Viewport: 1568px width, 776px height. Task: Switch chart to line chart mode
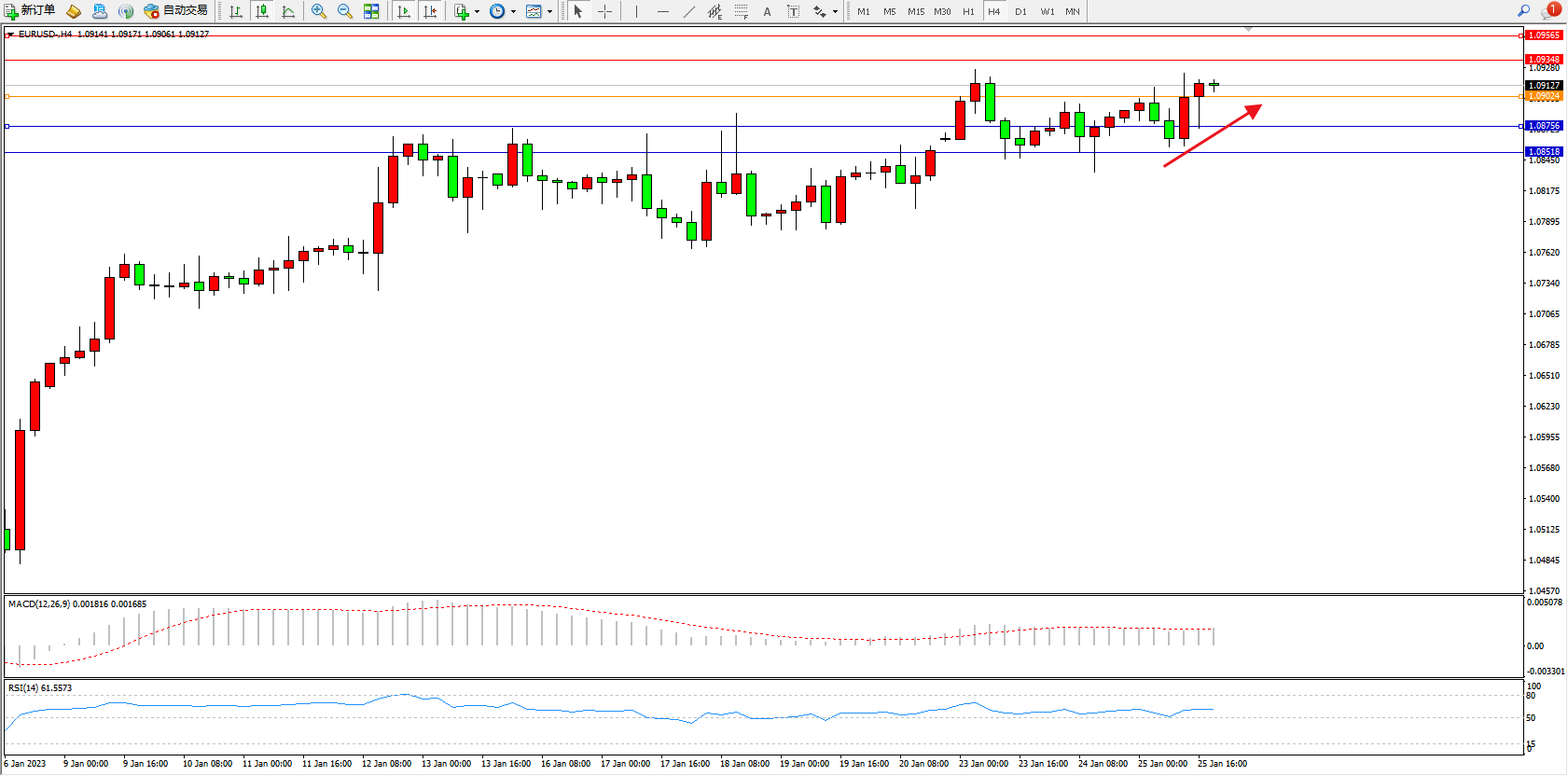[288, 11]
